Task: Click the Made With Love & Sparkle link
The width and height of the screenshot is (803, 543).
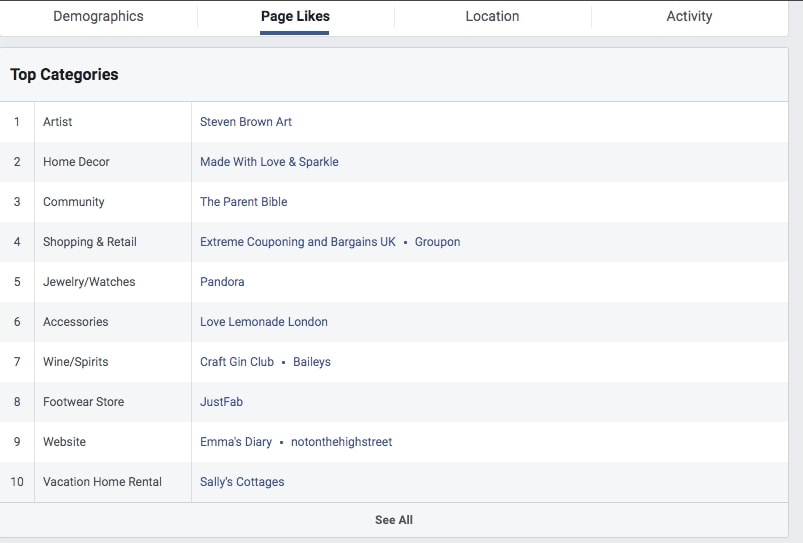Action: point(269,162)
